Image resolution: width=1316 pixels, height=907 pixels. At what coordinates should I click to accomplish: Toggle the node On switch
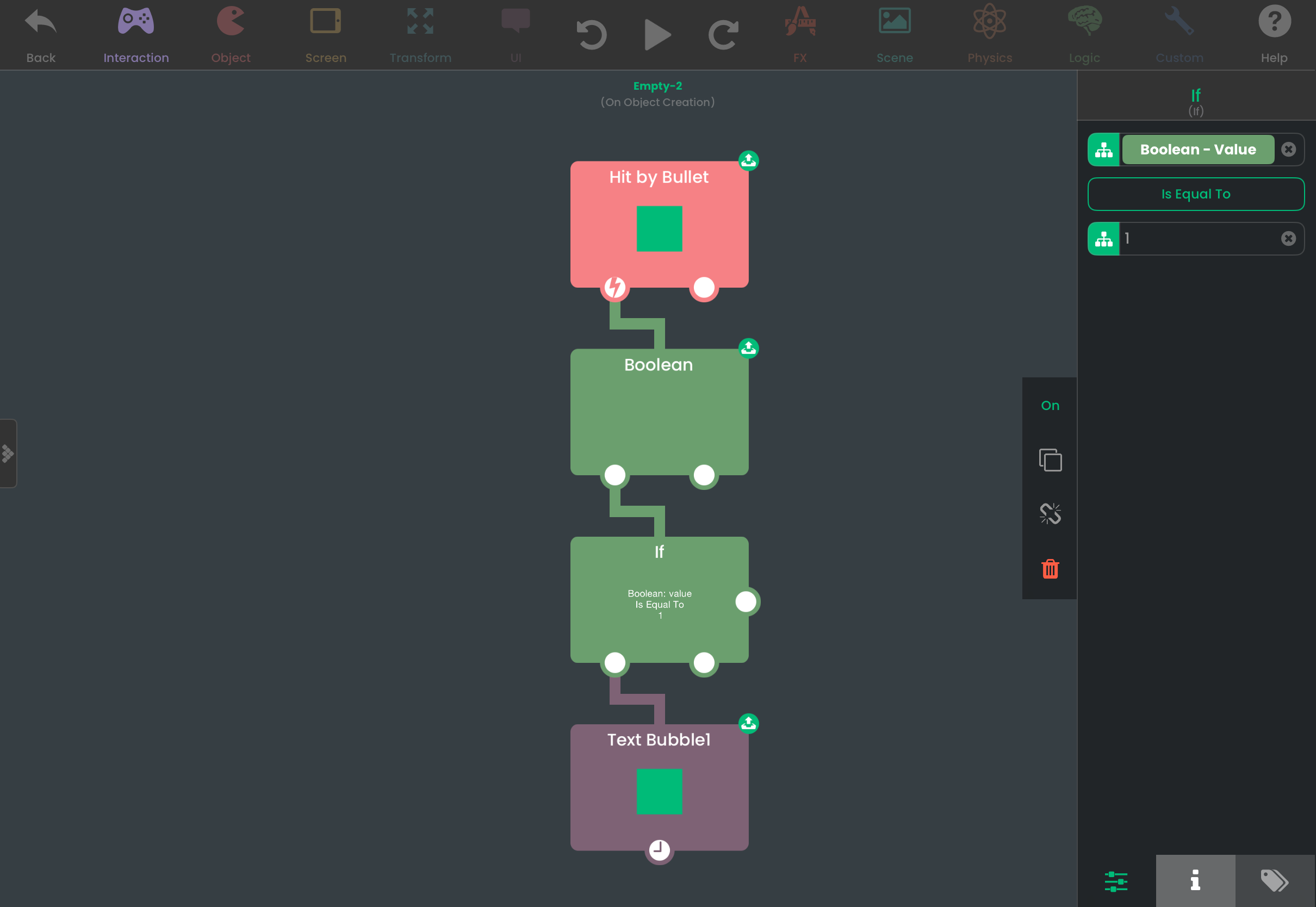pos(1050,405)
